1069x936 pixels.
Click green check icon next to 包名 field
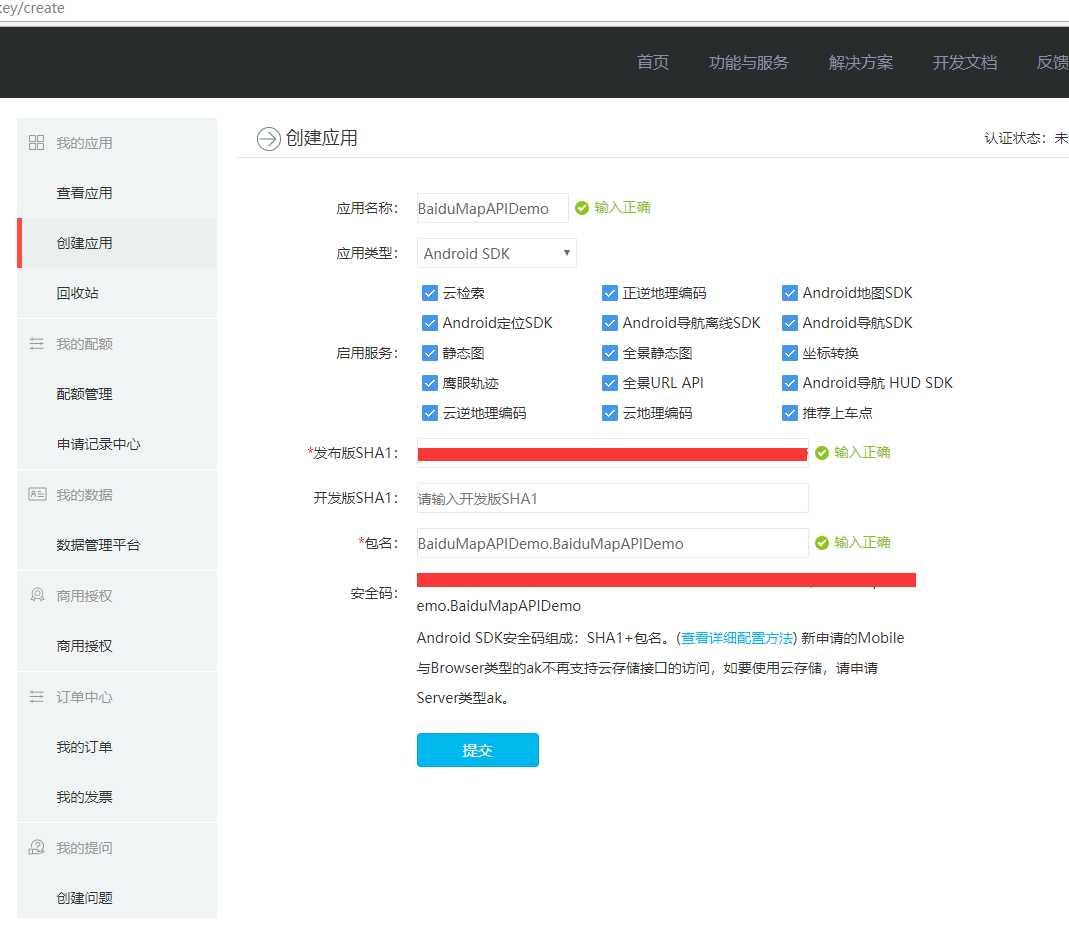(x=822, y=543)
